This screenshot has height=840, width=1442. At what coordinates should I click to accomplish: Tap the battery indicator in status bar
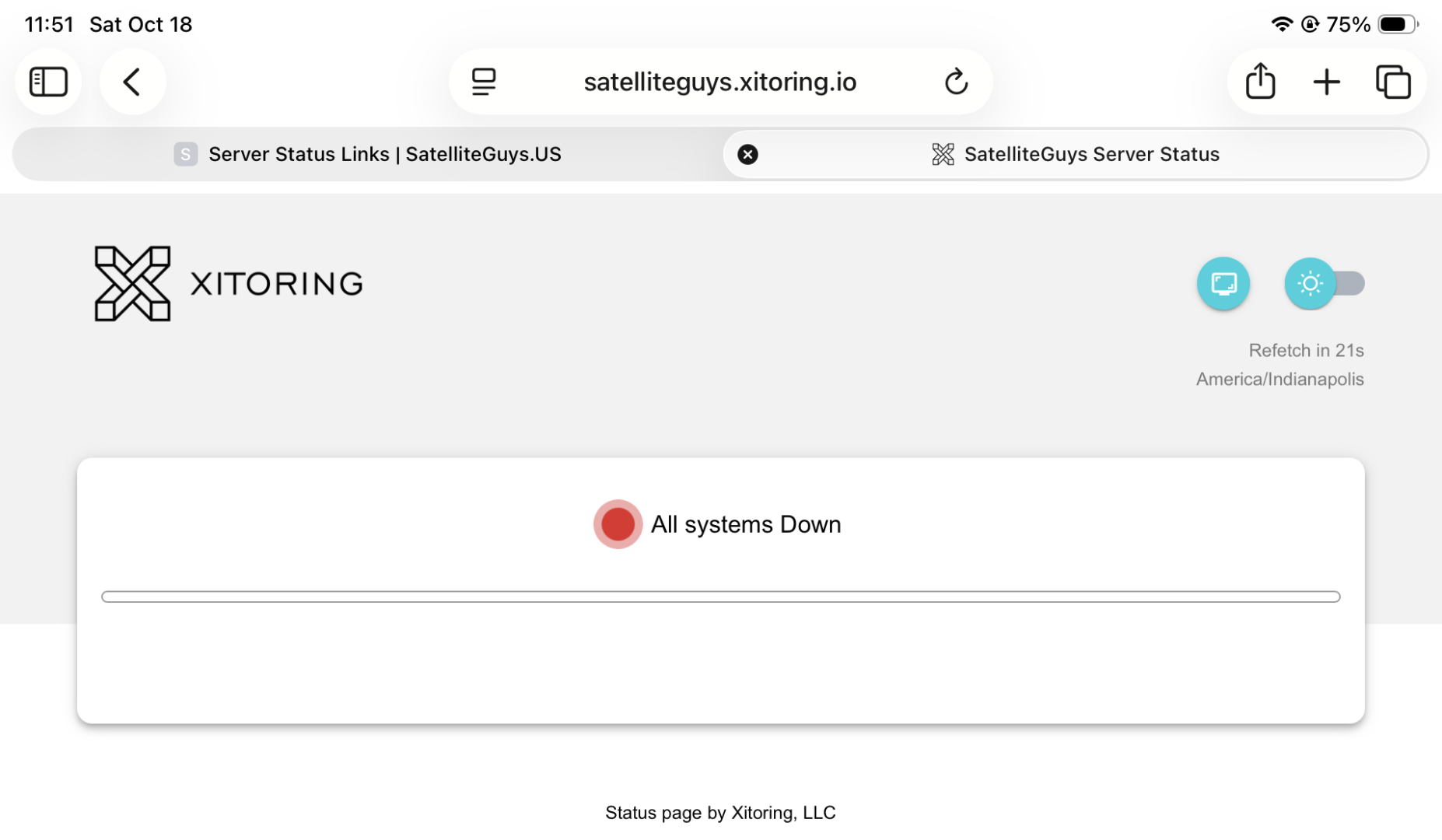(1397, 25)
